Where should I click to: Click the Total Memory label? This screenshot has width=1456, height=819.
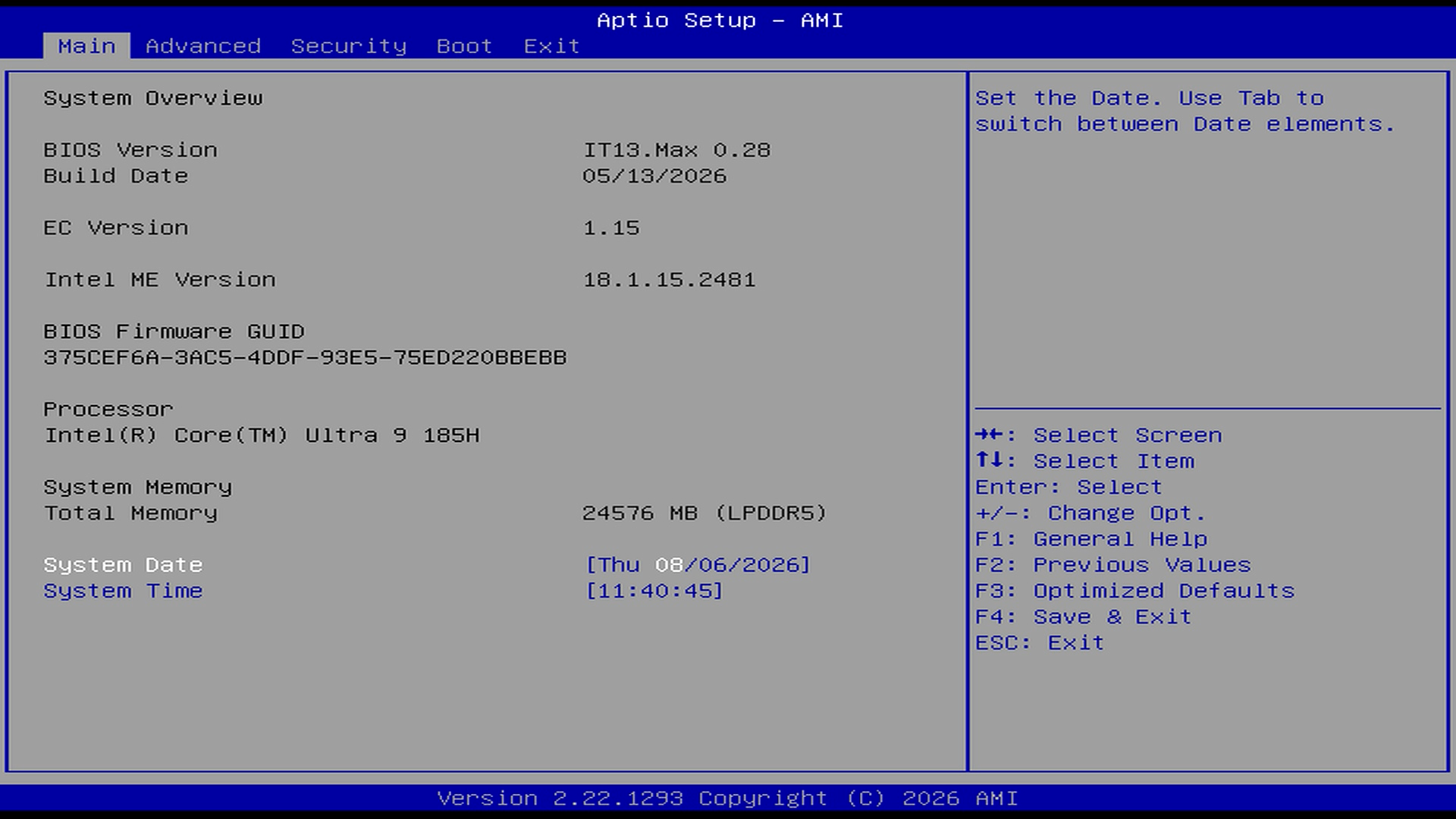(130, 513)
